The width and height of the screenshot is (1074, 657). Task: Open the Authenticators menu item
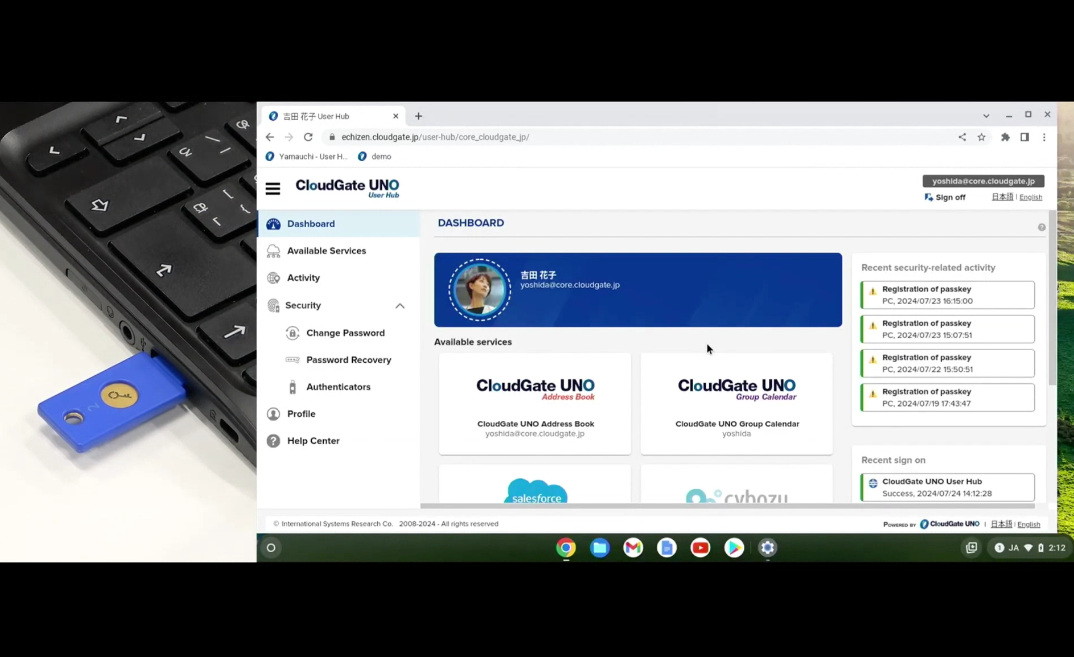click(338, 387)
